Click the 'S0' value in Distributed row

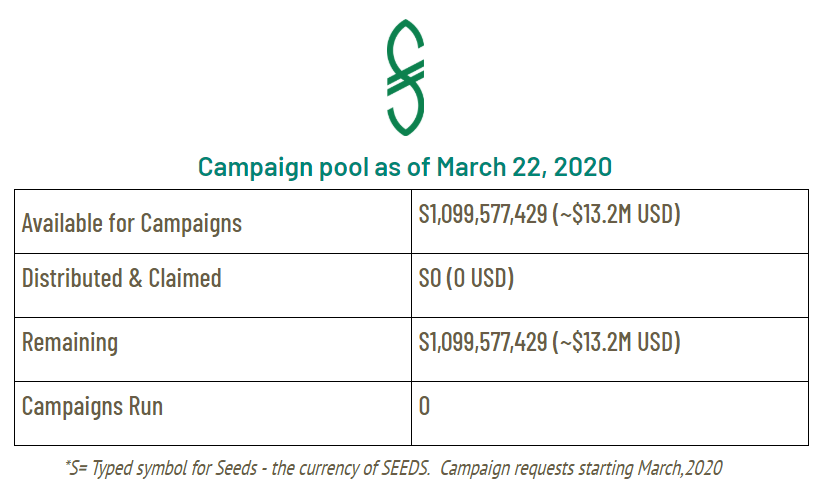pos(430,278)
